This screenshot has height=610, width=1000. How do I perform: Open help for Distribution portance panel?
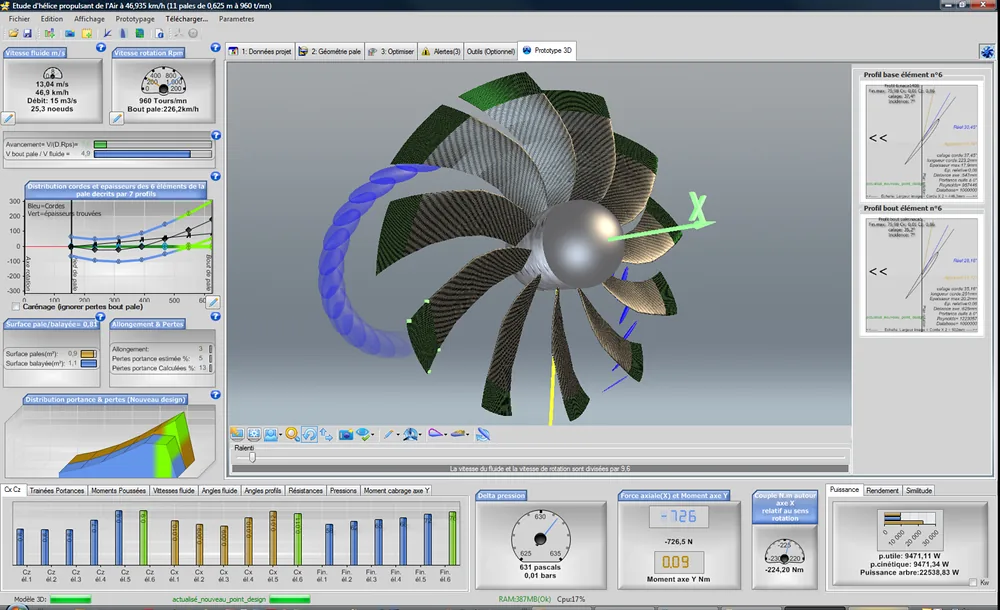216,395
